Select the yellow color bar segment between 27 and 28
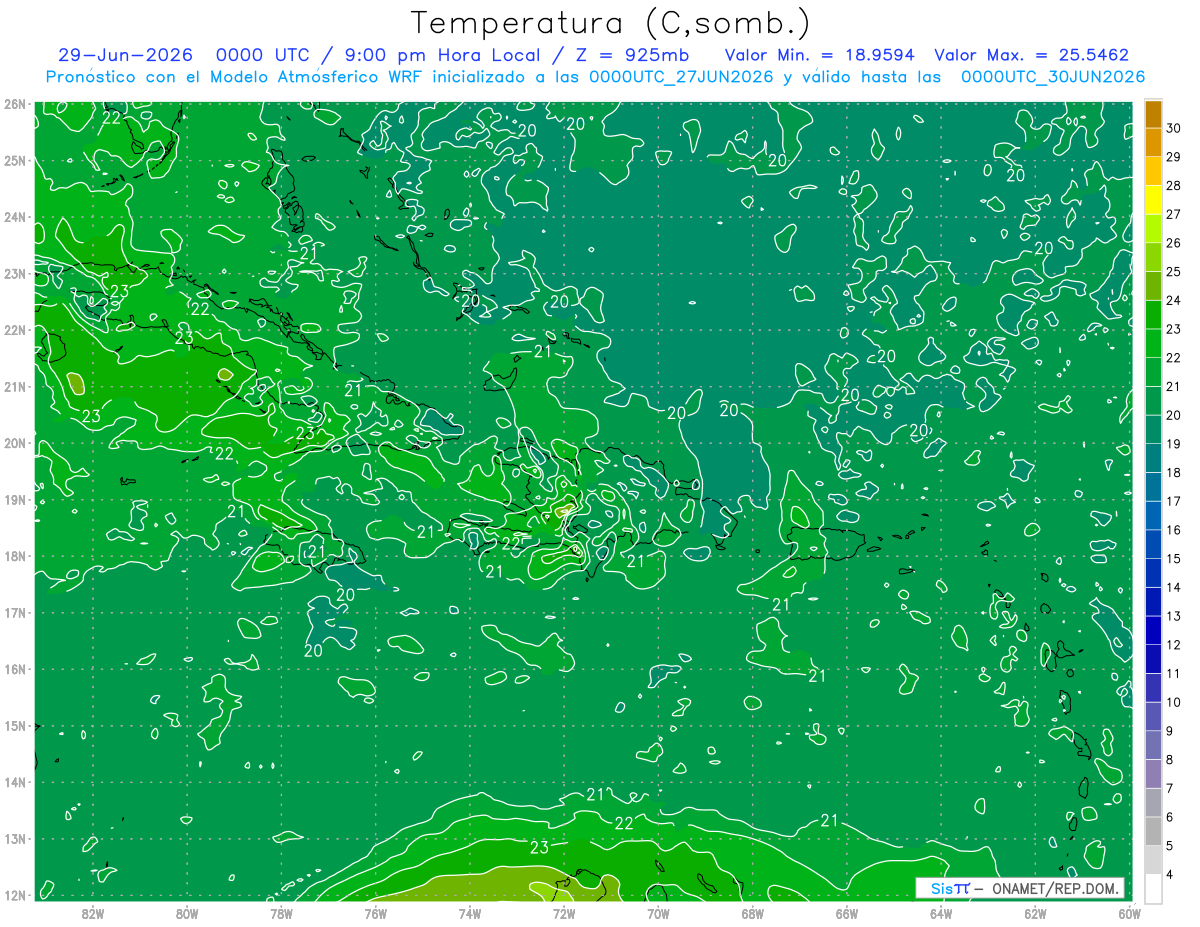 click(x=1154, y=200)
